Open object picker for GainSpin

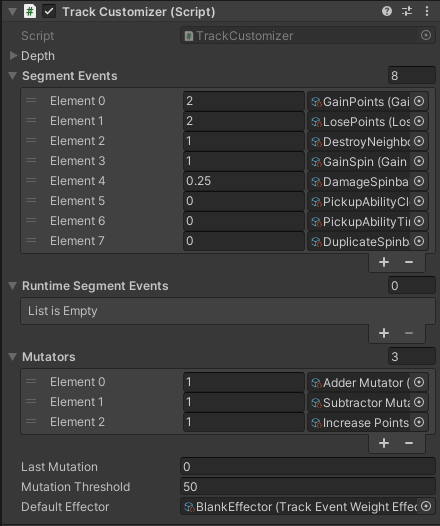[x=419, y=161]
